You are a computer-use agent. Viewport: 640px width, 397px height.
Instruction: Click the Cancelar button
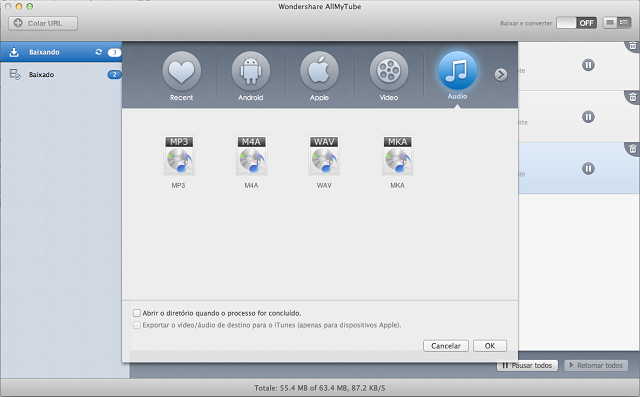pos(446,346)
